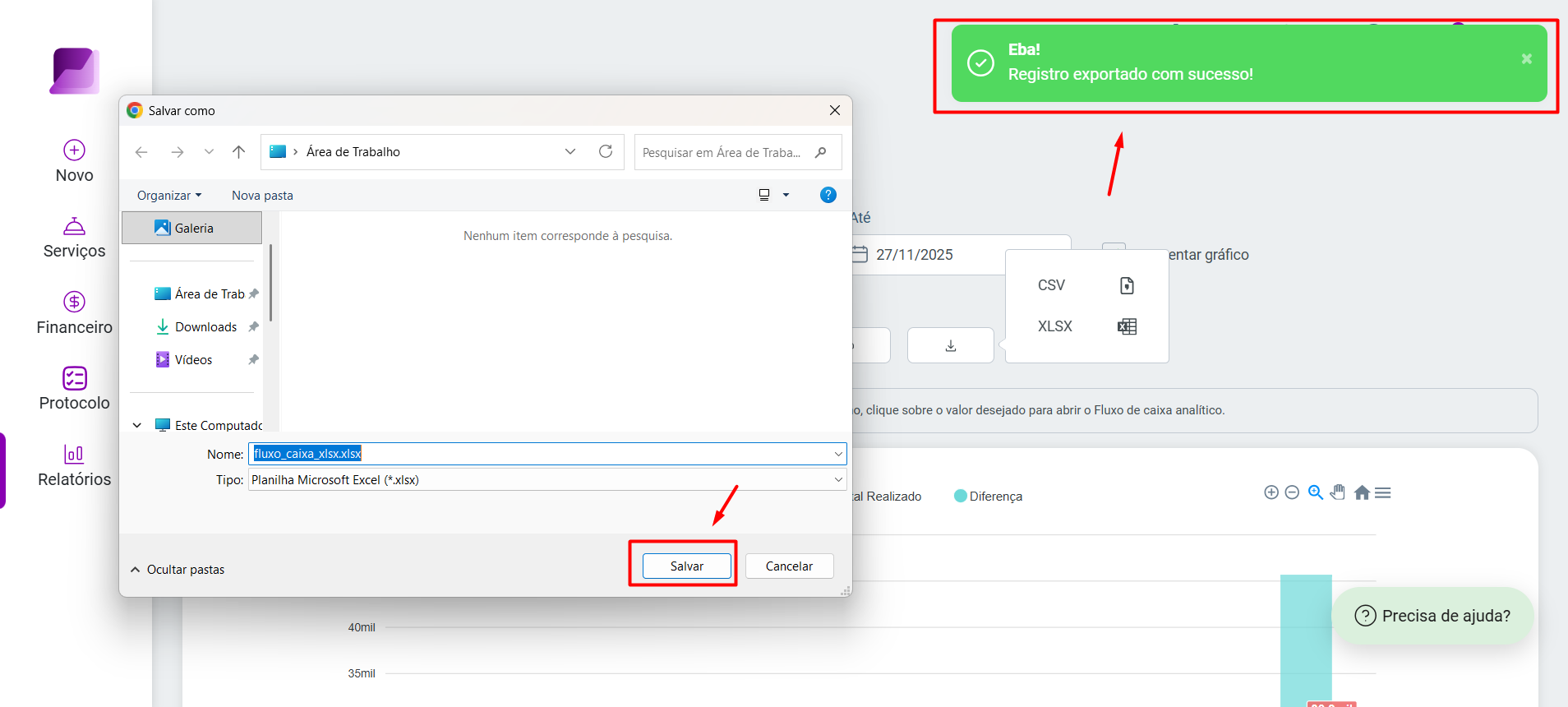Change view layout icon in dialog
The width and height of the screenshot is (1568, 707).
pyautogui.click(x=764, y=195)
